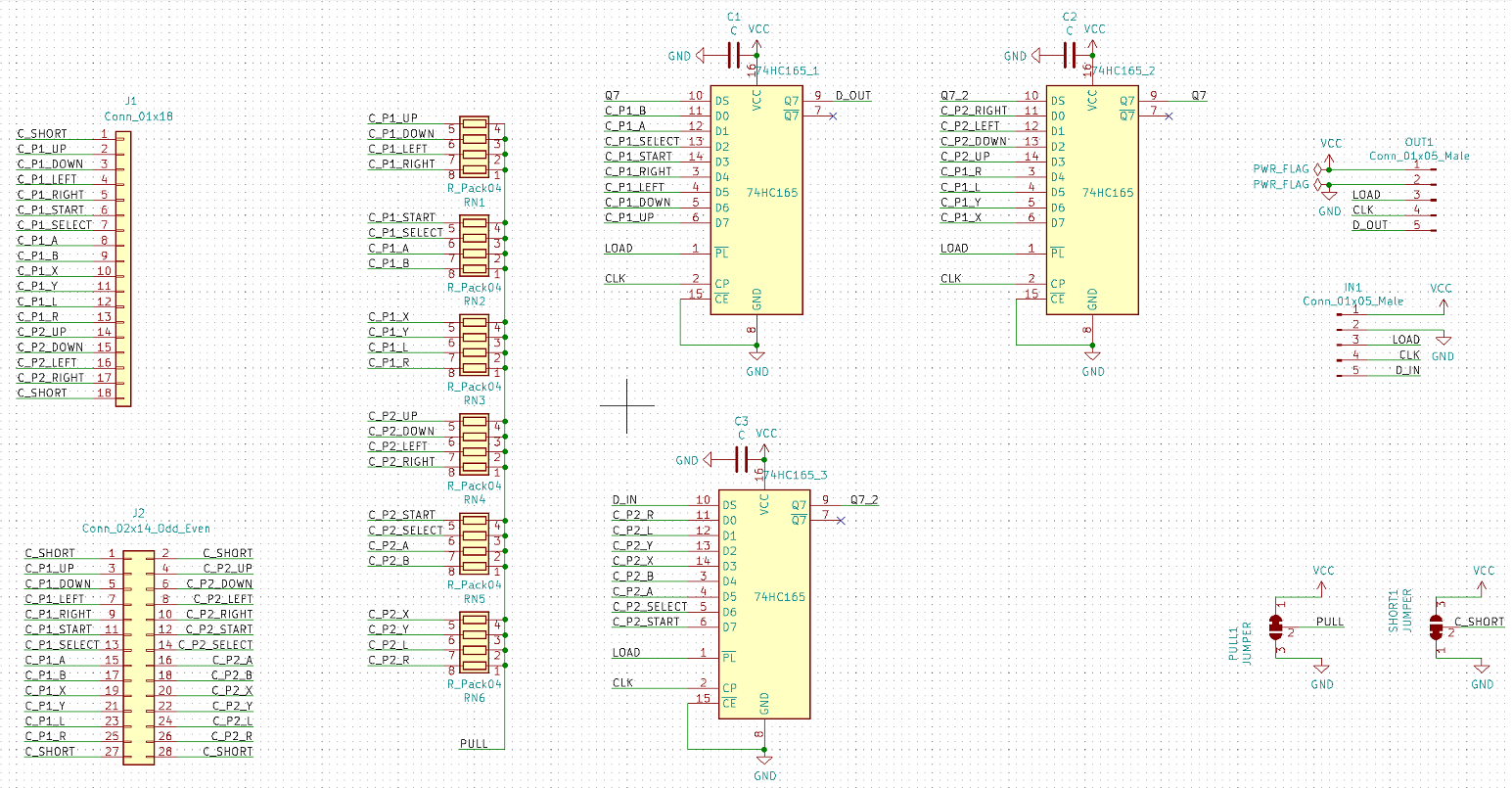Select the 74HC165_1 shift register body
The height and width of the screenshot is (788, 1512).
pyautogui.click(x=756, y=200)
